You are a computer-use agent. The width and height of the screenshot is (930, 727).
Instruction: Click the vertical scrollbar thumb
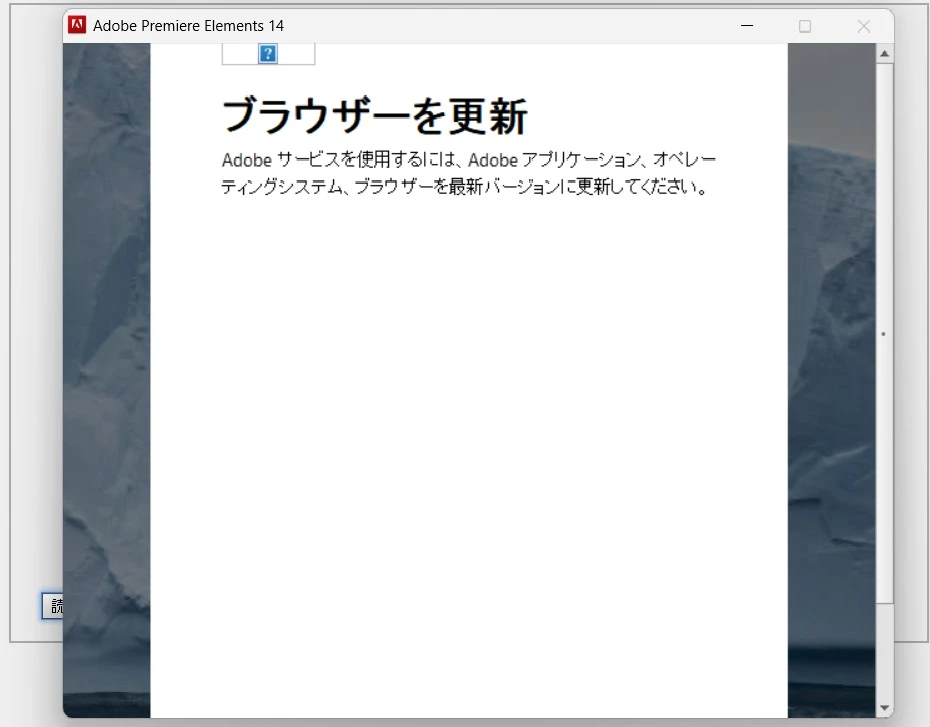pyautogui.click(x=884, y=334)
